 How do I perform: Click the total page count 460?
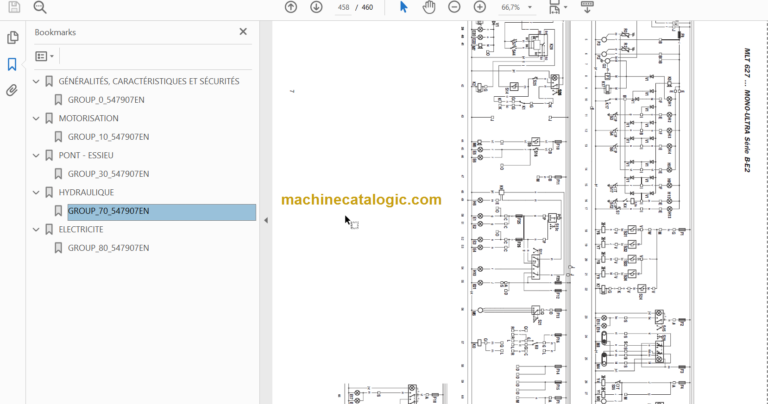tap(367, 7)
